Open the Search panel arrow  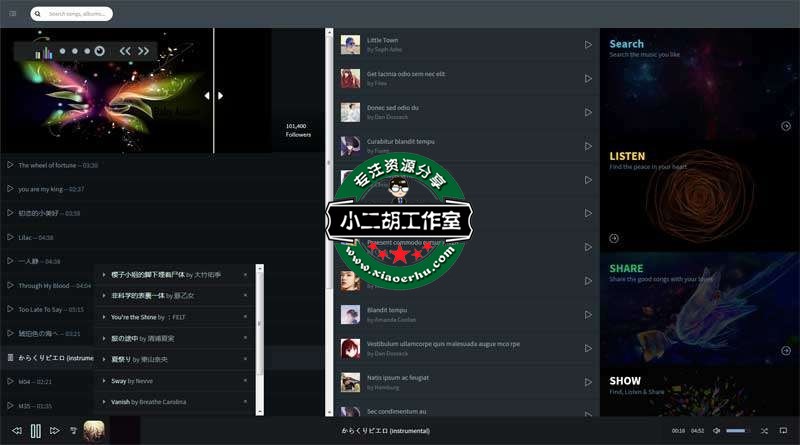point(786,126)
